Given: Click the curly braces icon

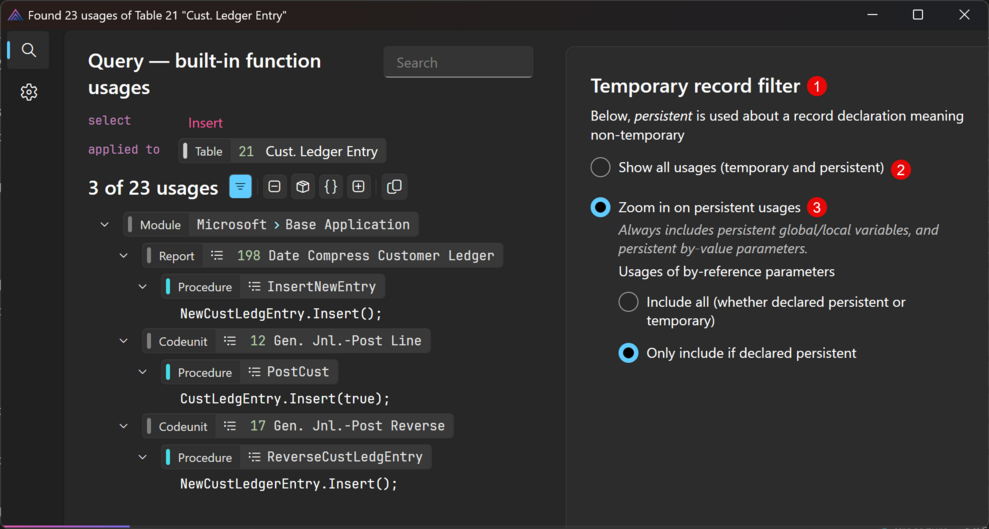Looking at the screenshot, I should (x=330, y=187).
